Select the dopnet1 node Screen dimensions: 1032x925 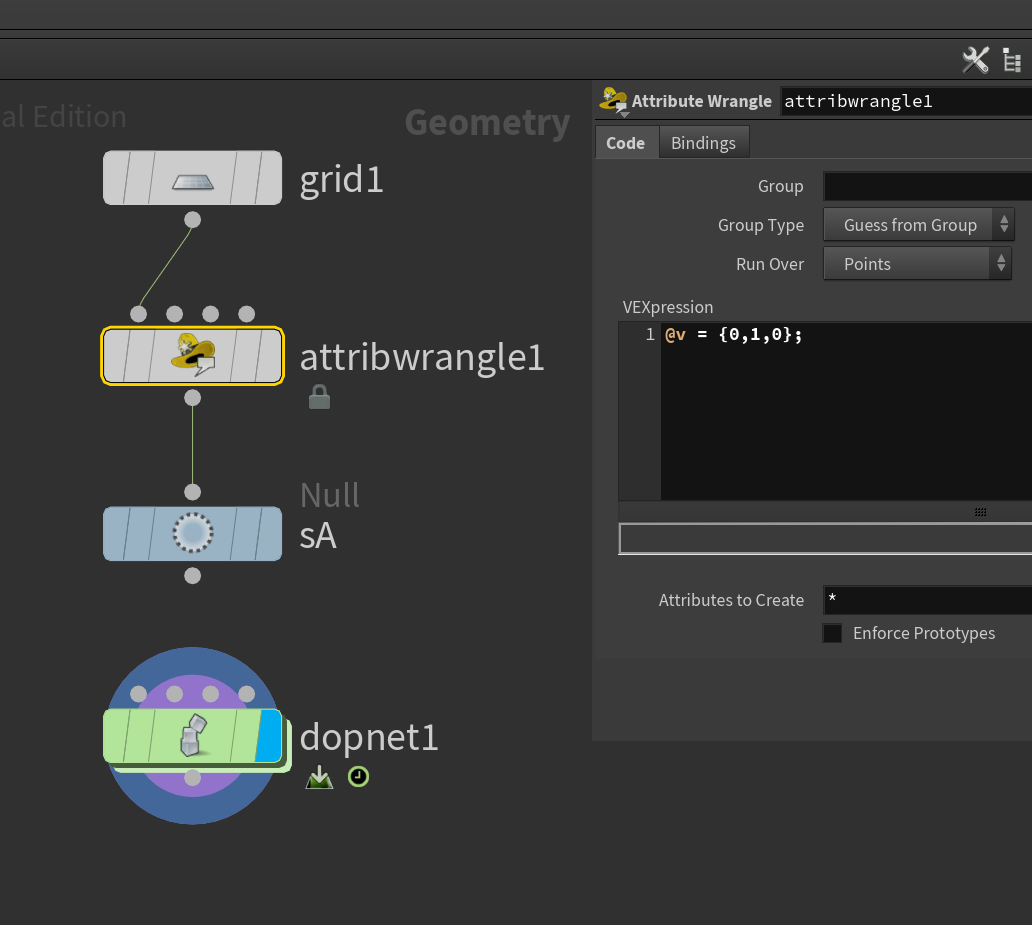click(192, 735)
